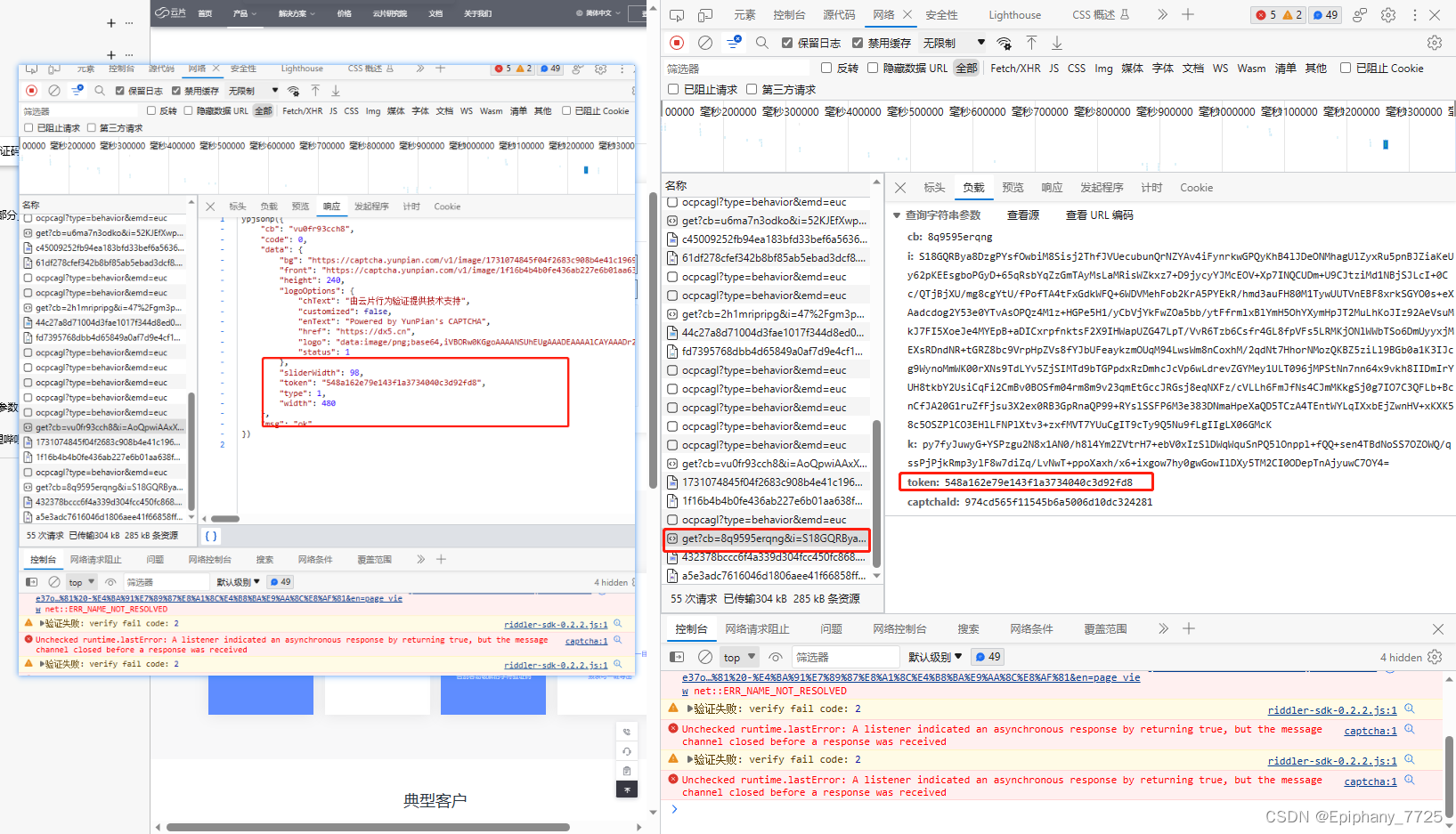Click the webpage horizontal scrollbar at bottom
The height and width of the screenshot is (834, 1456).
tap(368, 827)
